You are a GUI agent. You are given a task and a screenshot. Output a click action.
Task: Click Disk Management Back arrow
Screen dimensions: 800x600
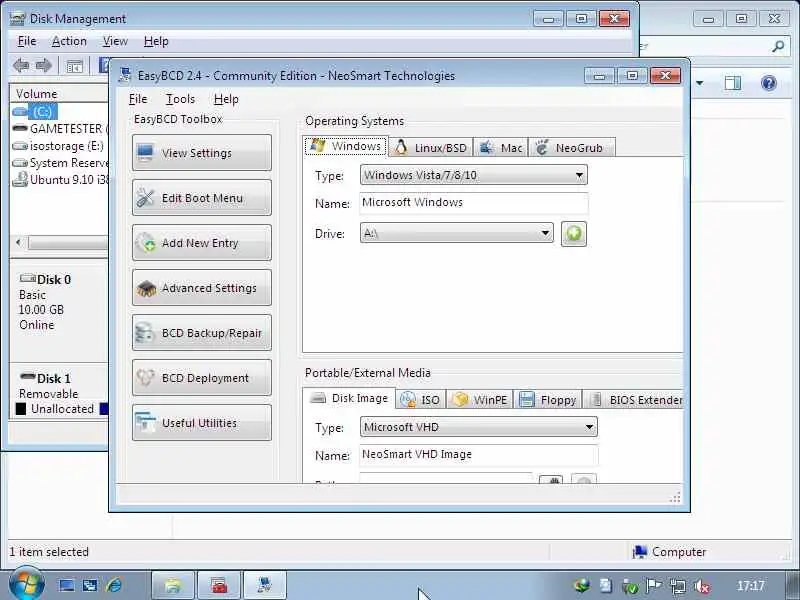tap(20, 65)
